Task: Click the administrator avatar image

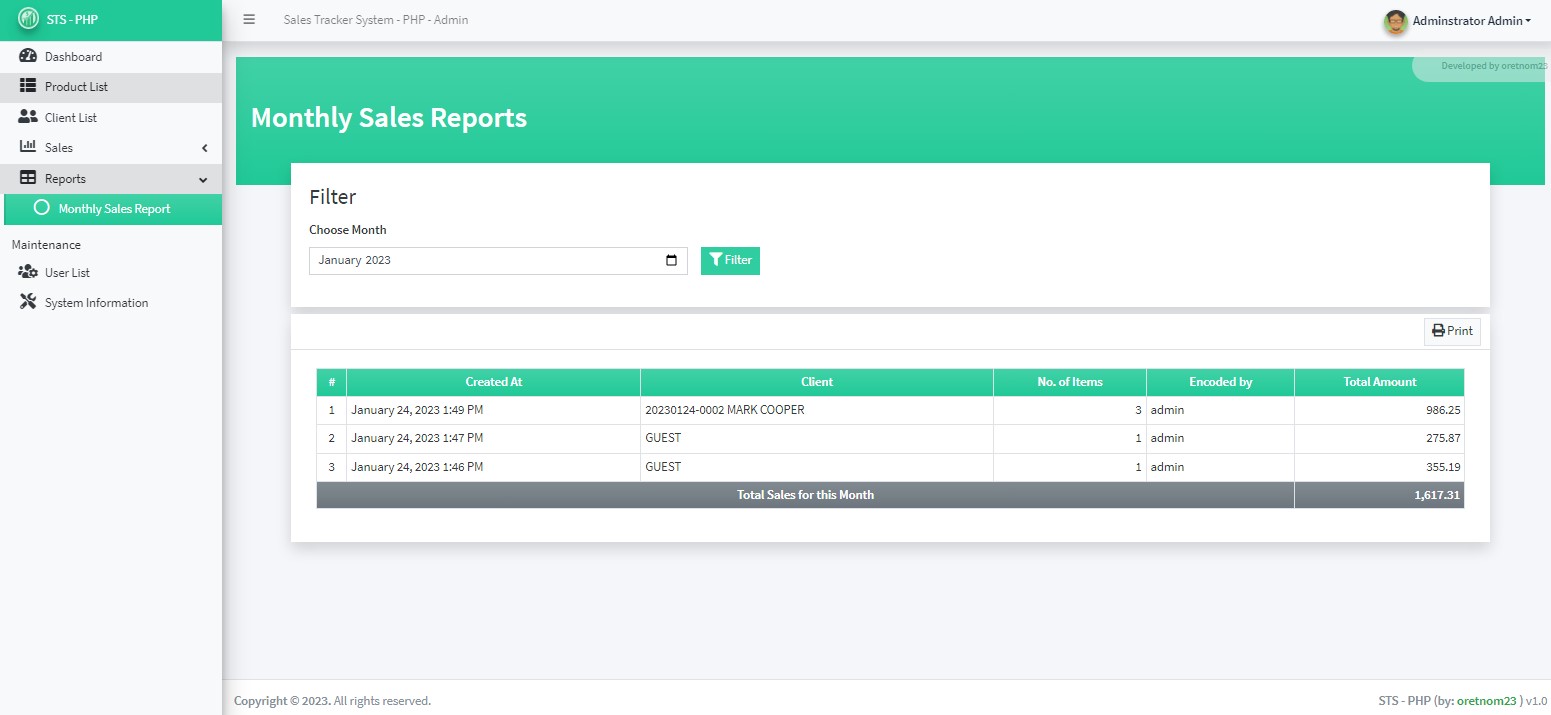Action: pos(1395,21)
